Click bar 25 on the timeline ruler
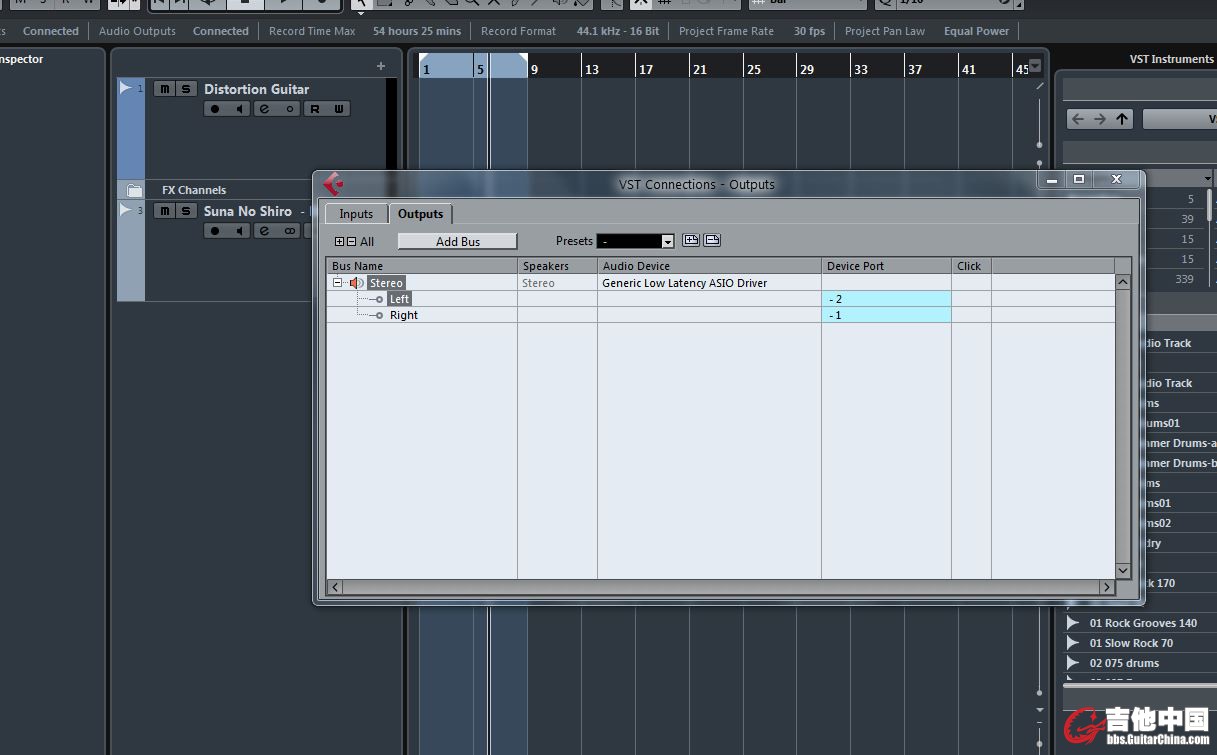The height and width of the screenshot is (755, 1217). tap(753, 69)
